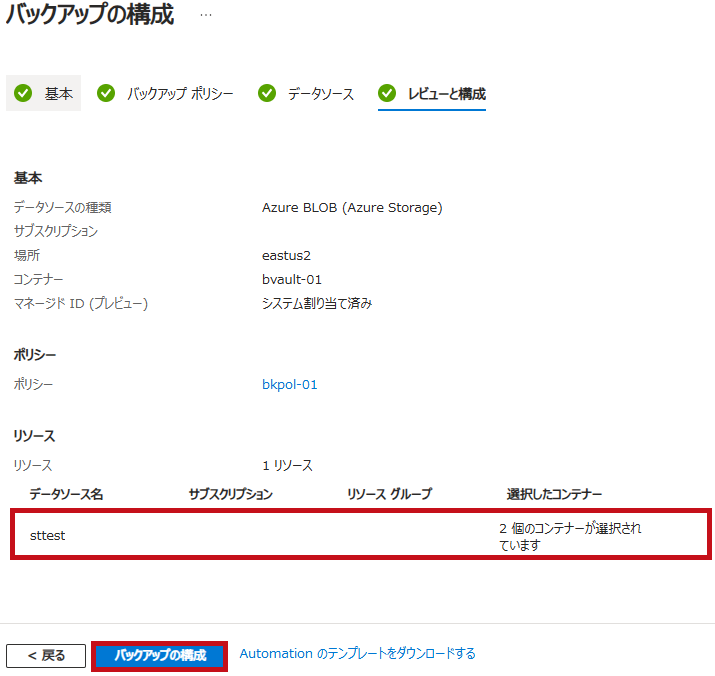Click the eastus2 location value
The width and height of the screenshot is (715, 676).
(x=286, y=255)
